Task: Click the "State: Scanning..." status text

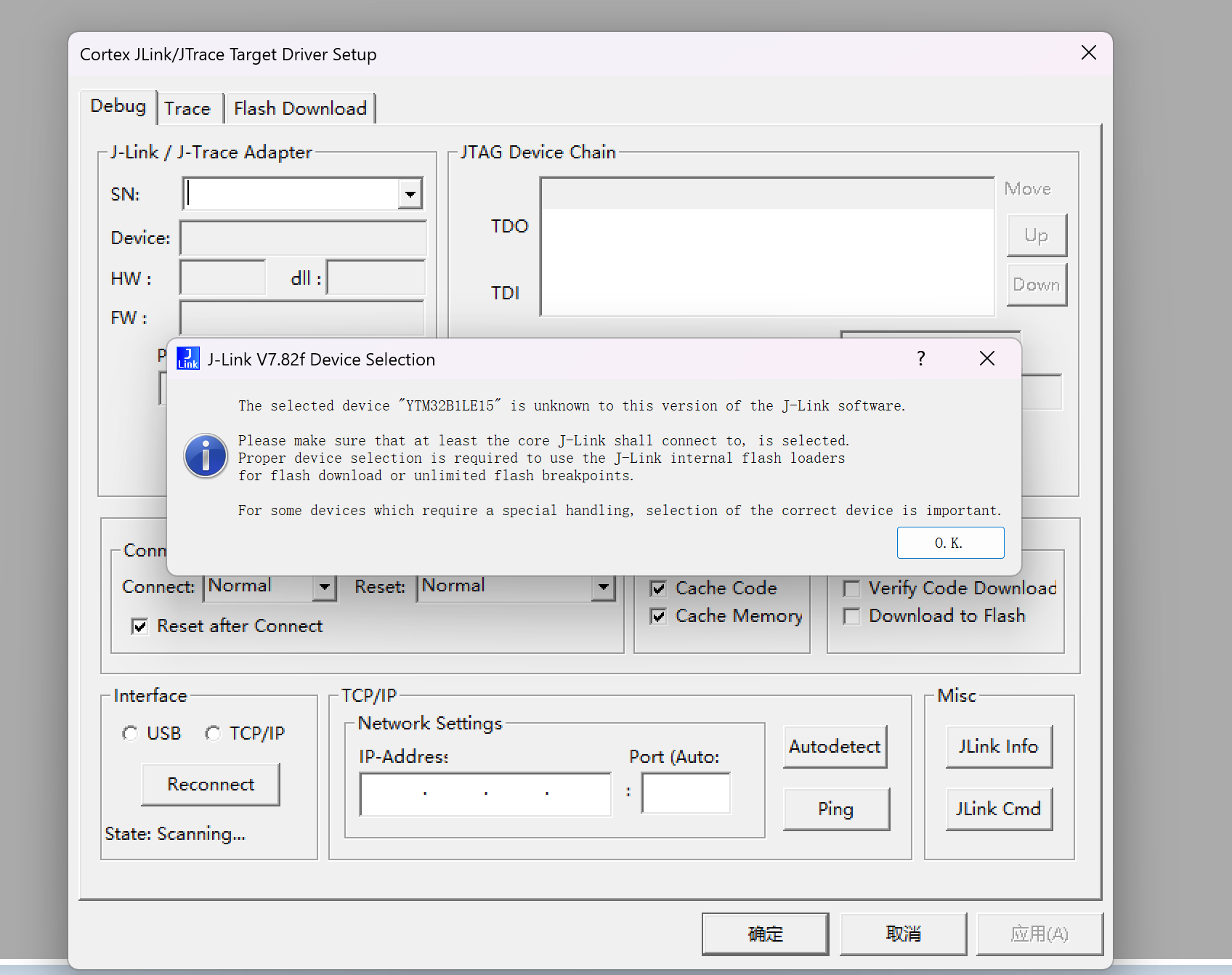Action: coord(175,834)
